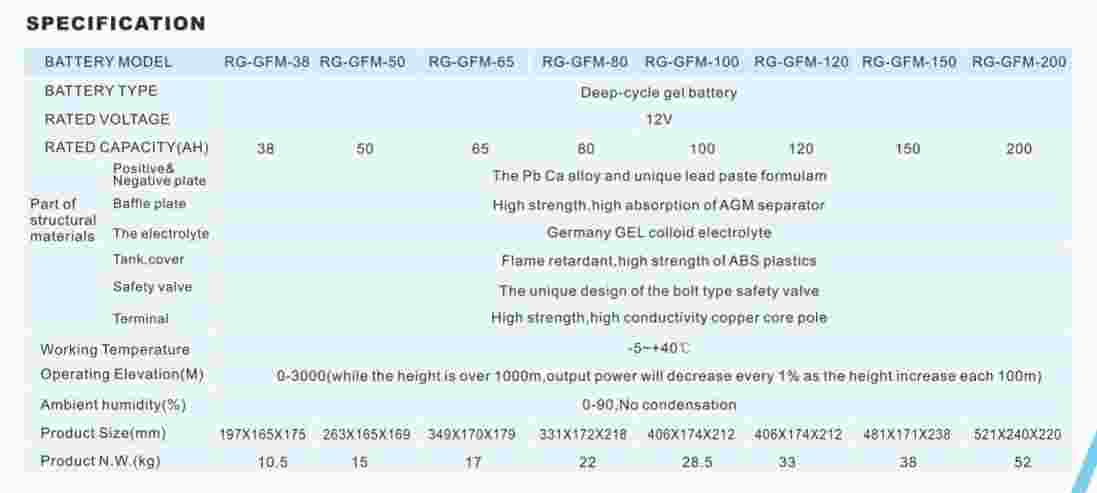Click 'Ambient humidity(%)' row label
The height and width of the screenshot is (493, 1097).
coord(113,406)
